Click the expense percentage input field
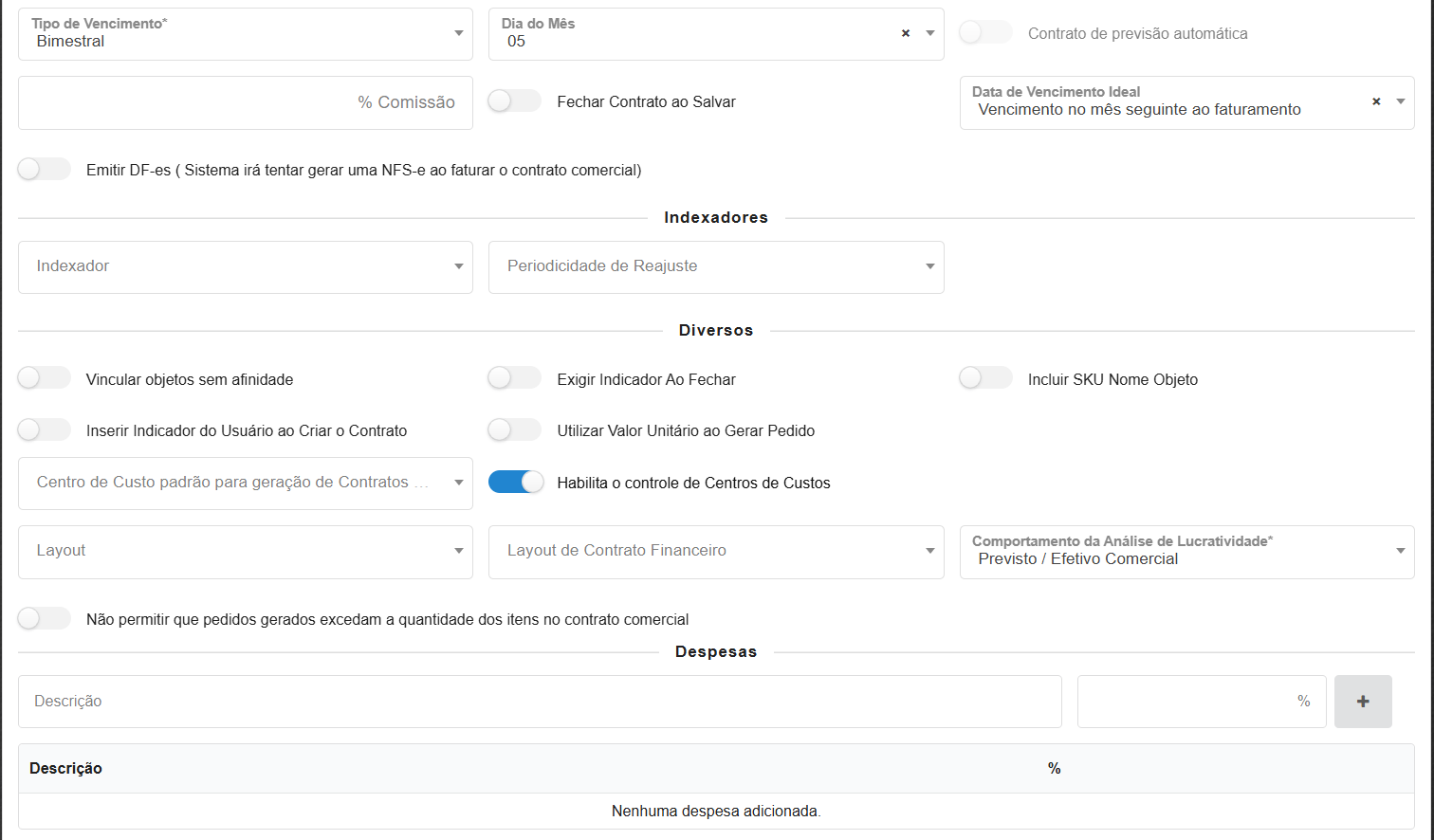Screen dimensions: 1434x840 point(1202,702)
